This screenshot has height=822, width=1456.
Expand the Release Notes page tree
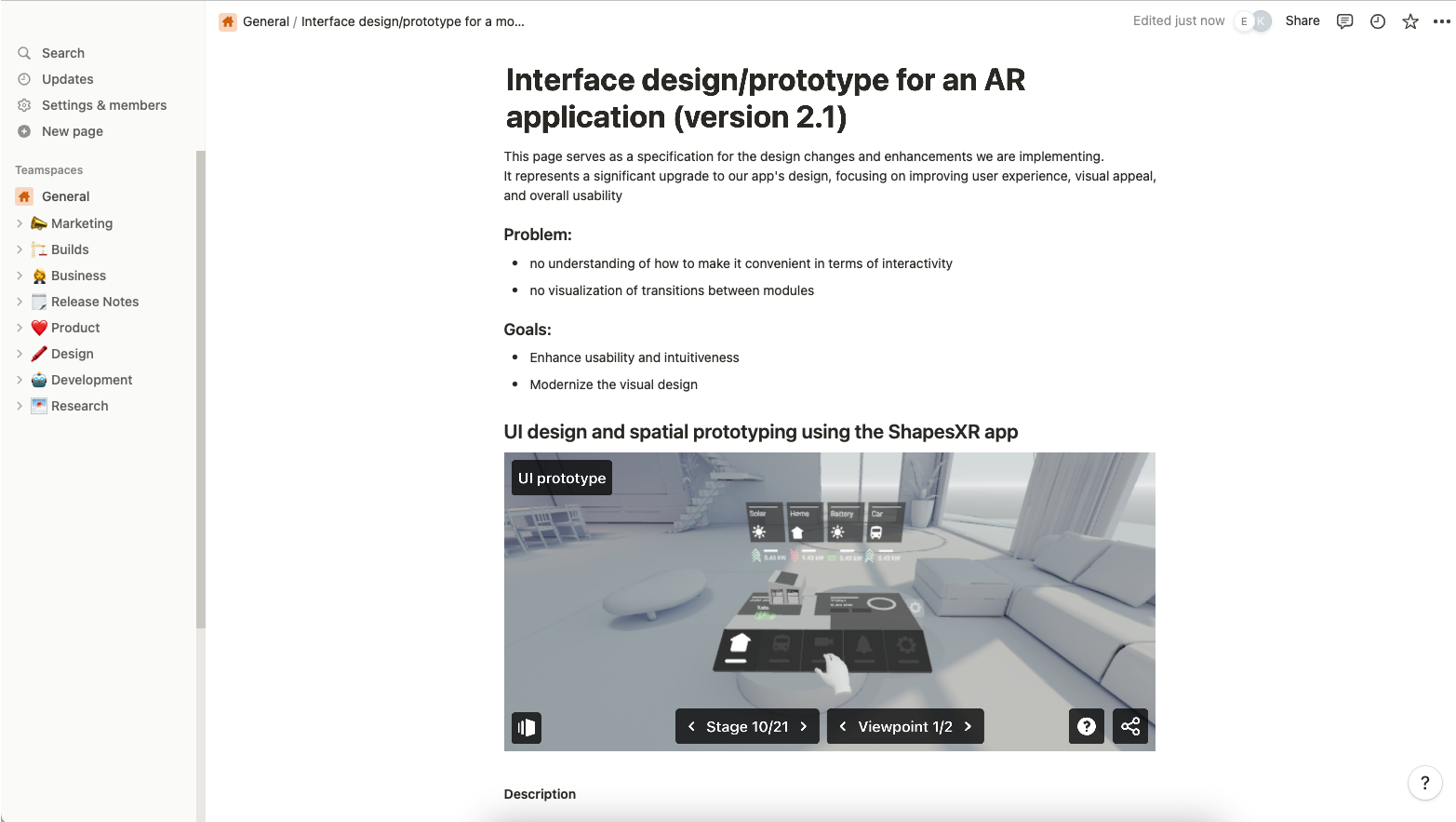click(20, 302)
